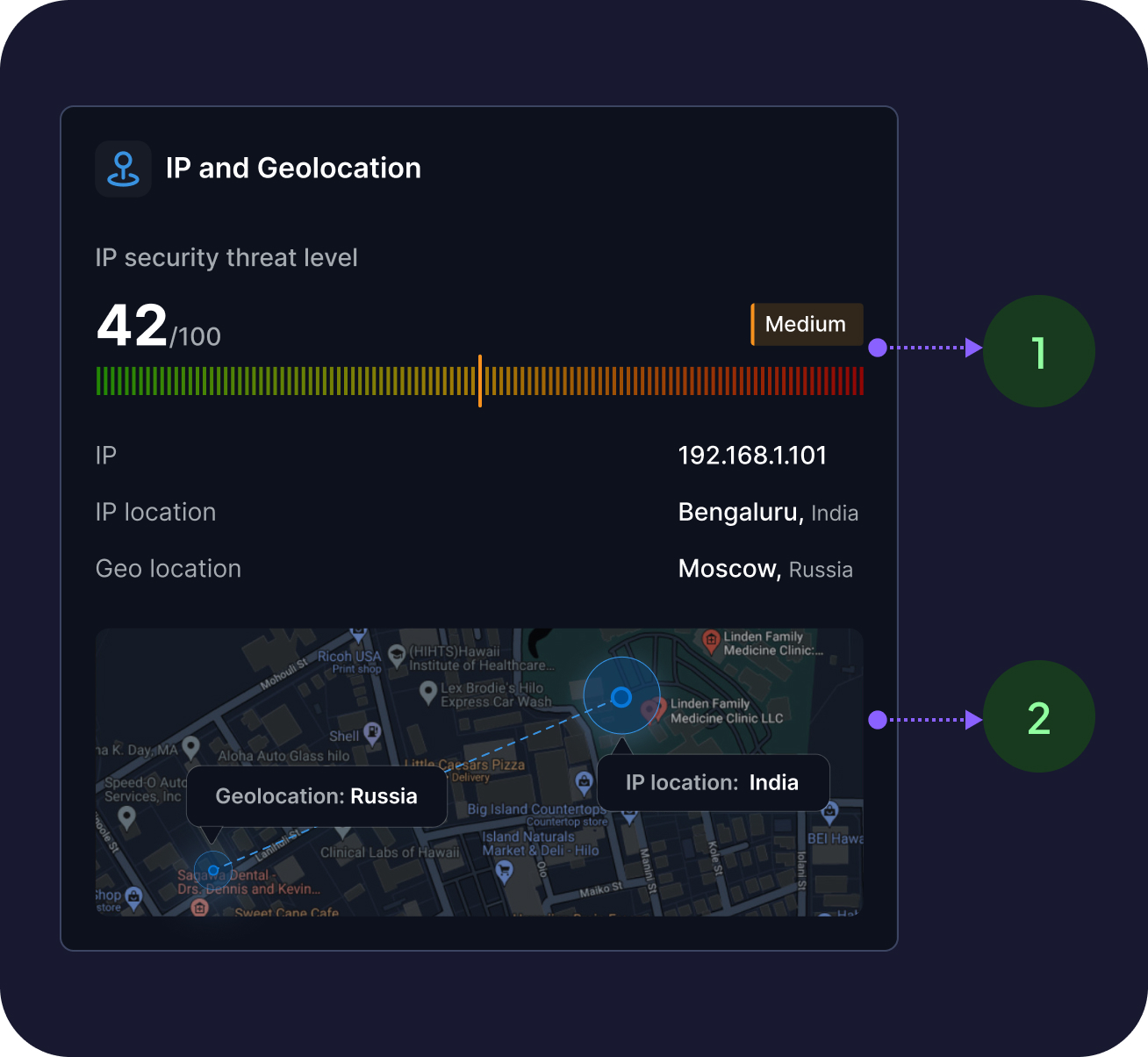Click the Linden Family Medicine Clinic LLC pin
Screen dimensions: 1148x1057
click(652, 709)
